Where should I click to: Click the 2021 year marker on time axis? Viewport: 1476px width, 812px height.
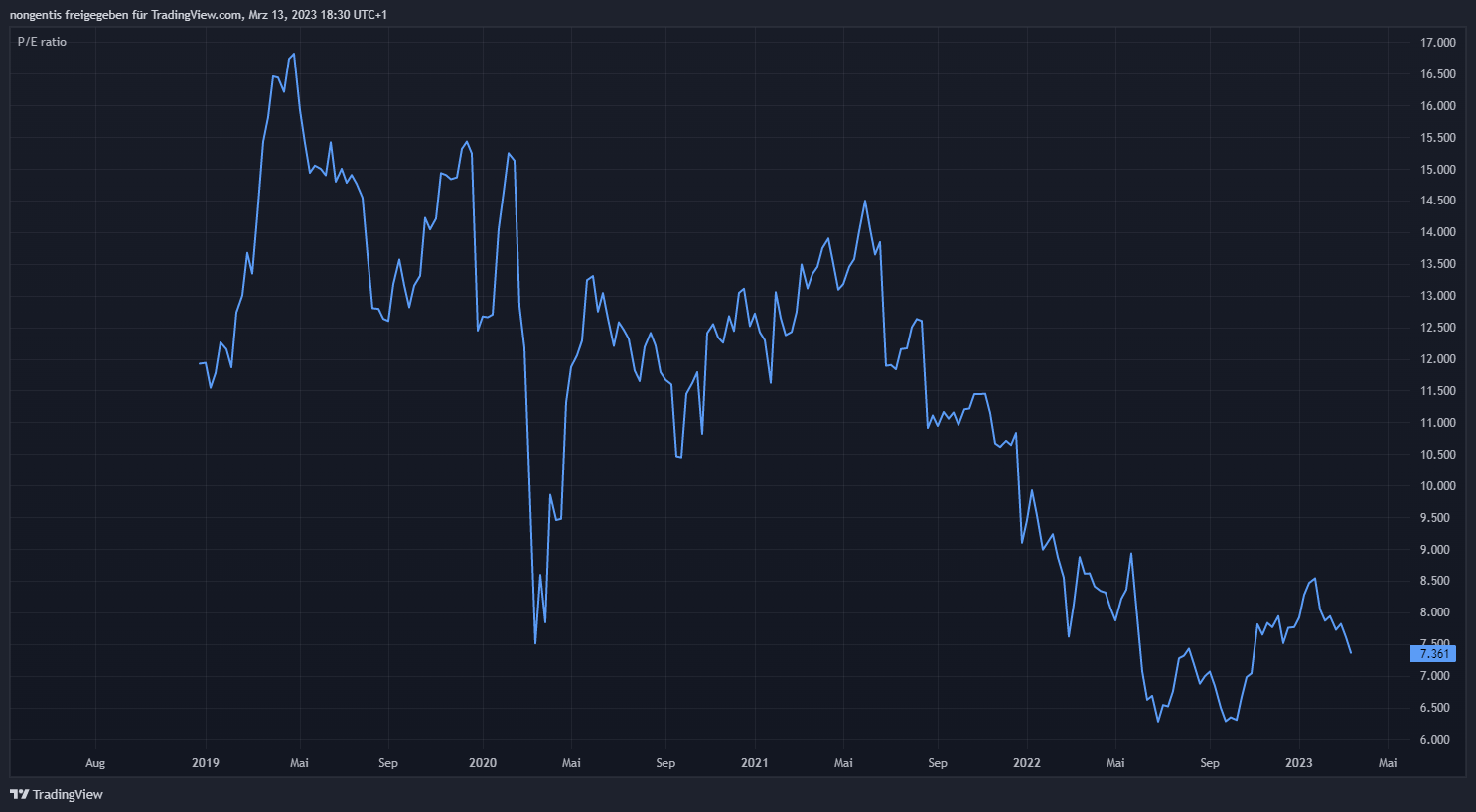click(x=754, y=763)
